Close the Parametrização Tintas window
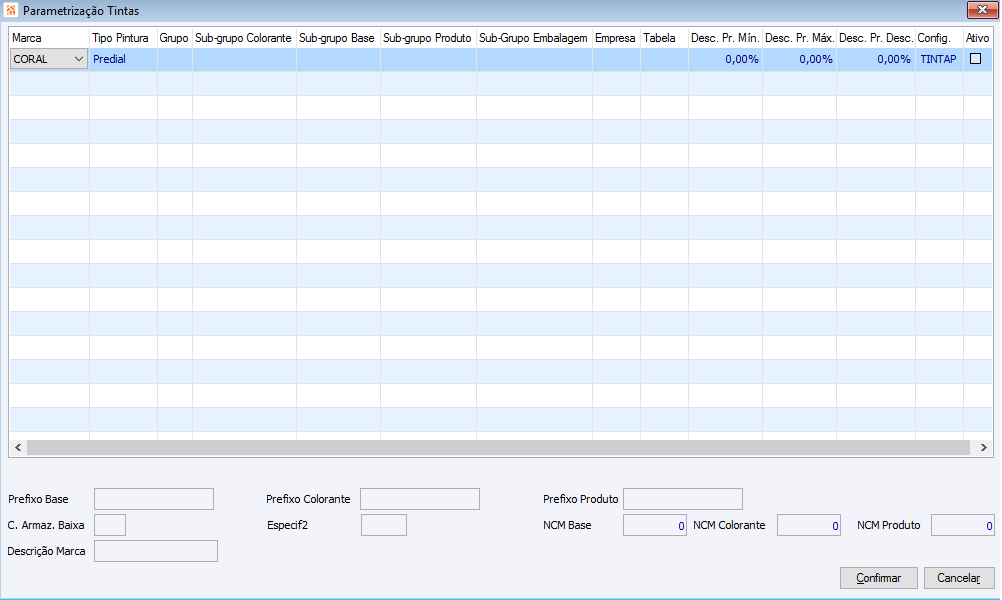Viewport: 1002px width, 600px height. coord(982,10)
